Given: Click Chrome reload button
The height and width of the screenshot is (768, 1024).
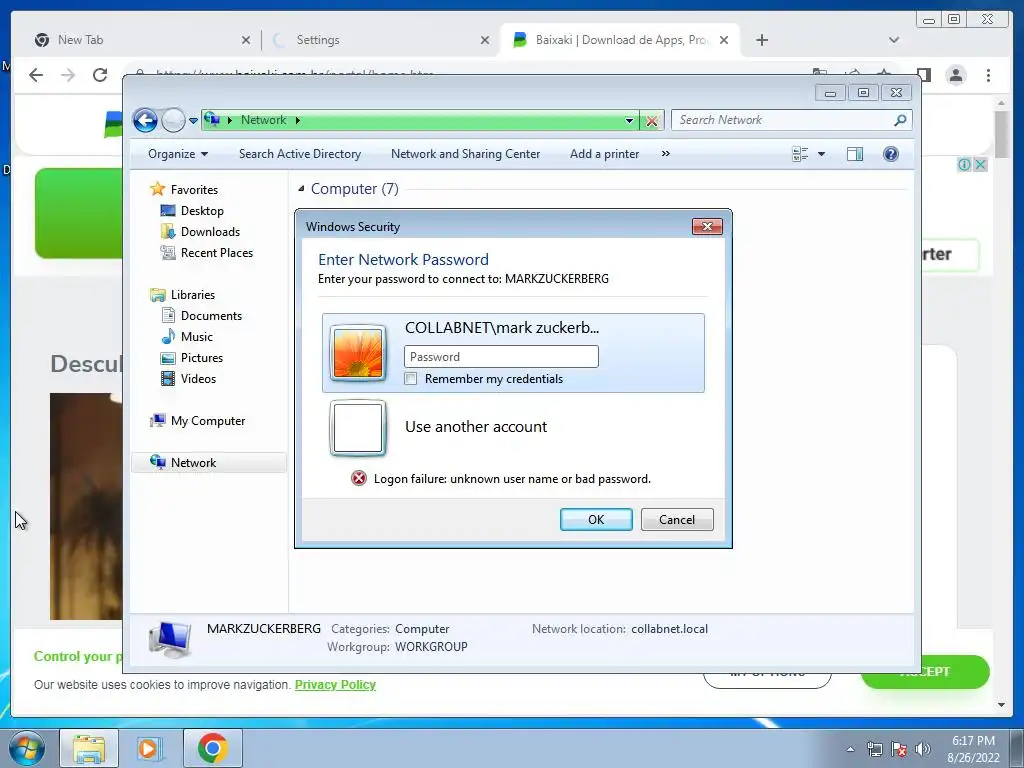Looking at the screenshot, I should tap(100, 75).
